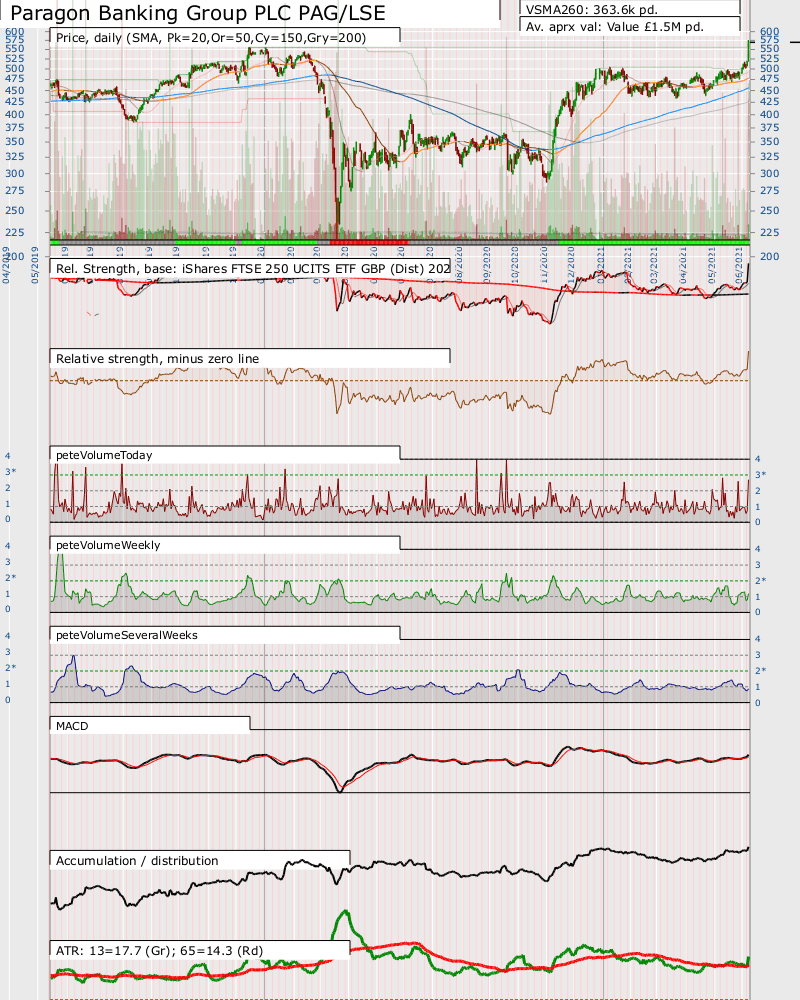The width and height of the screenshot is (800, 1000).
Task: Click the 225 value on right price axis
Action: [x=769, y=232]
